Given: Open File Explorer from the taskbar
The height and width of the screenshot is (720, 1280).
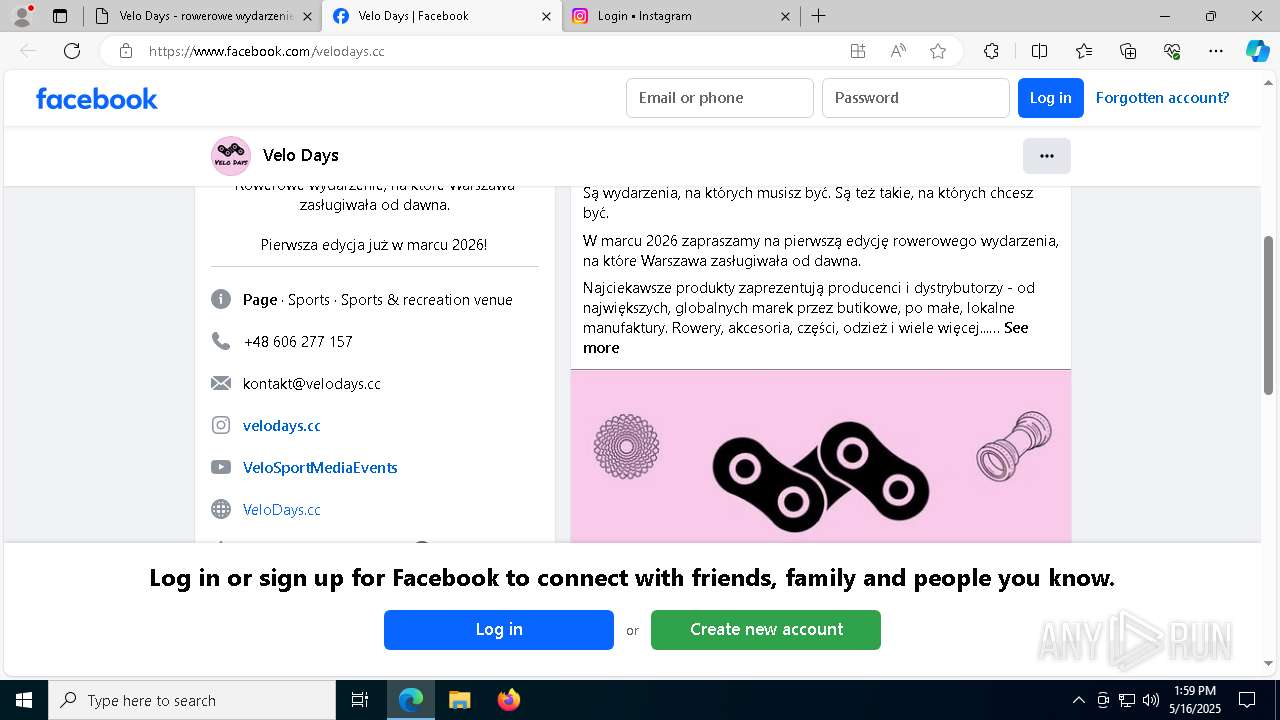Looking at the screenshot, I should click(459, 700).
